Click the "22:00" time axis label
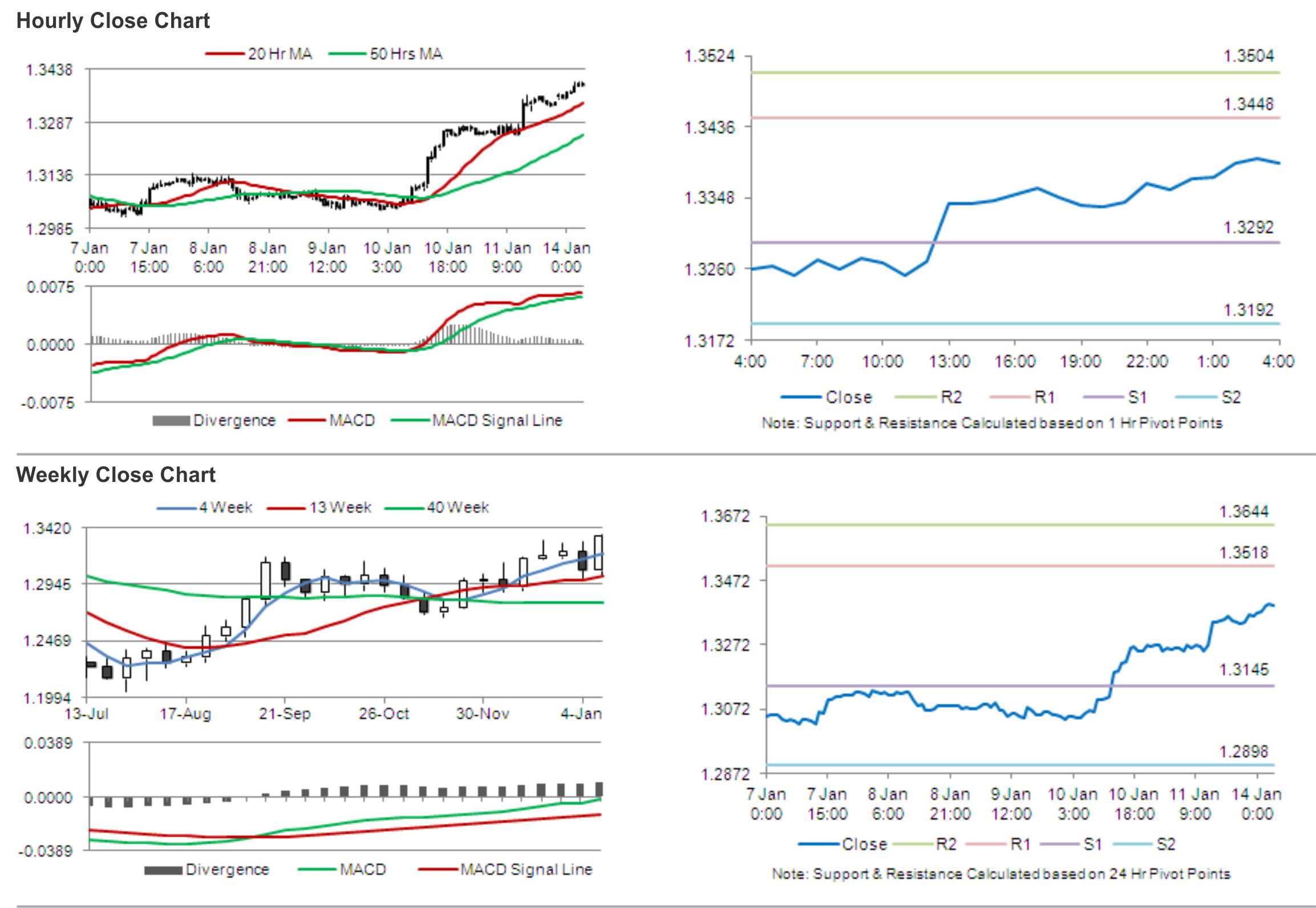 tap(1147, 361)
